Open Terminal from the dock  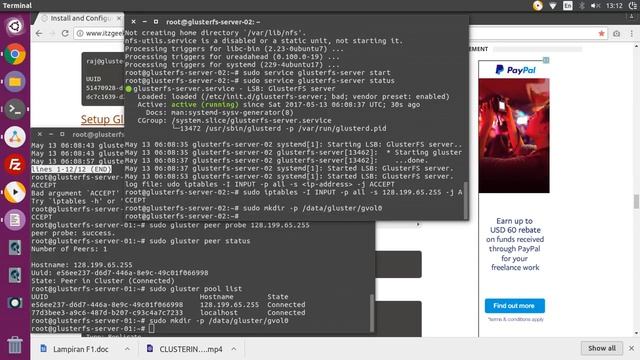click(15, 109)
